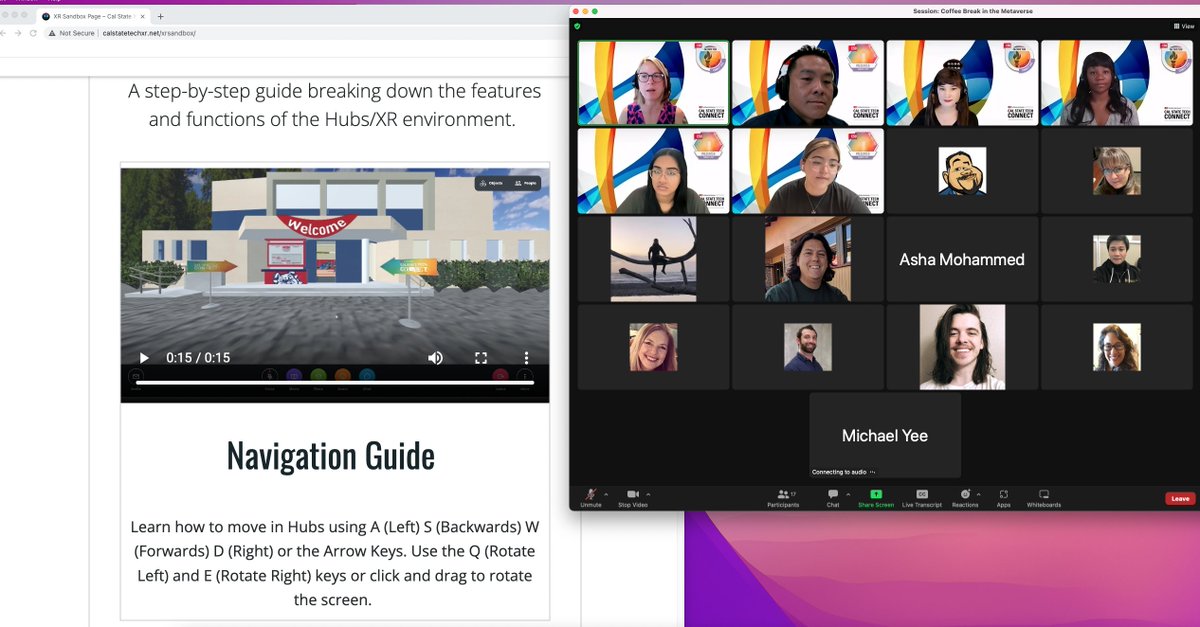Click the Objects button in the video overlay

click(490, 183)
